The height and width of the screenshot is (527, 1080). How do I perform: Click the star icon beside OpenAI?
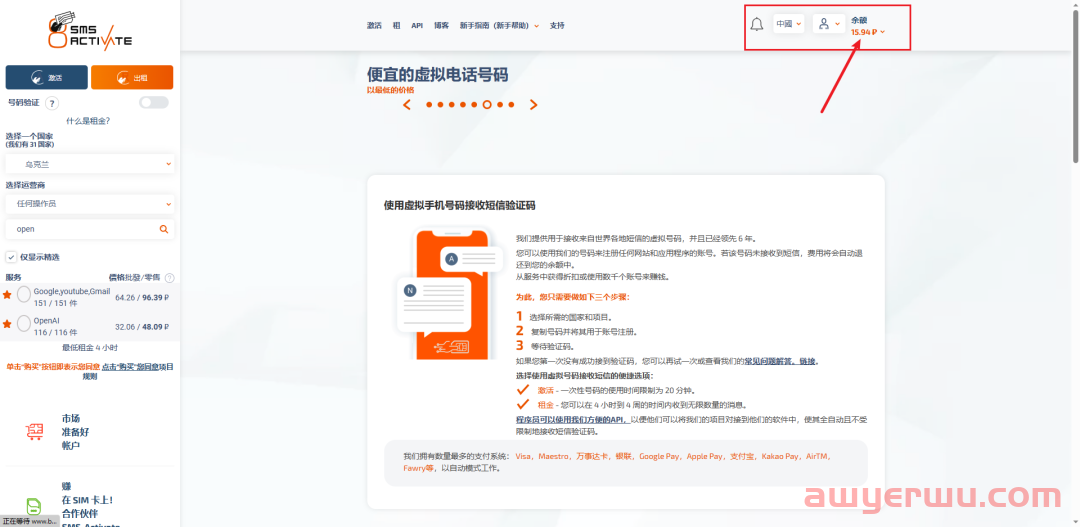tap(7, 323)
